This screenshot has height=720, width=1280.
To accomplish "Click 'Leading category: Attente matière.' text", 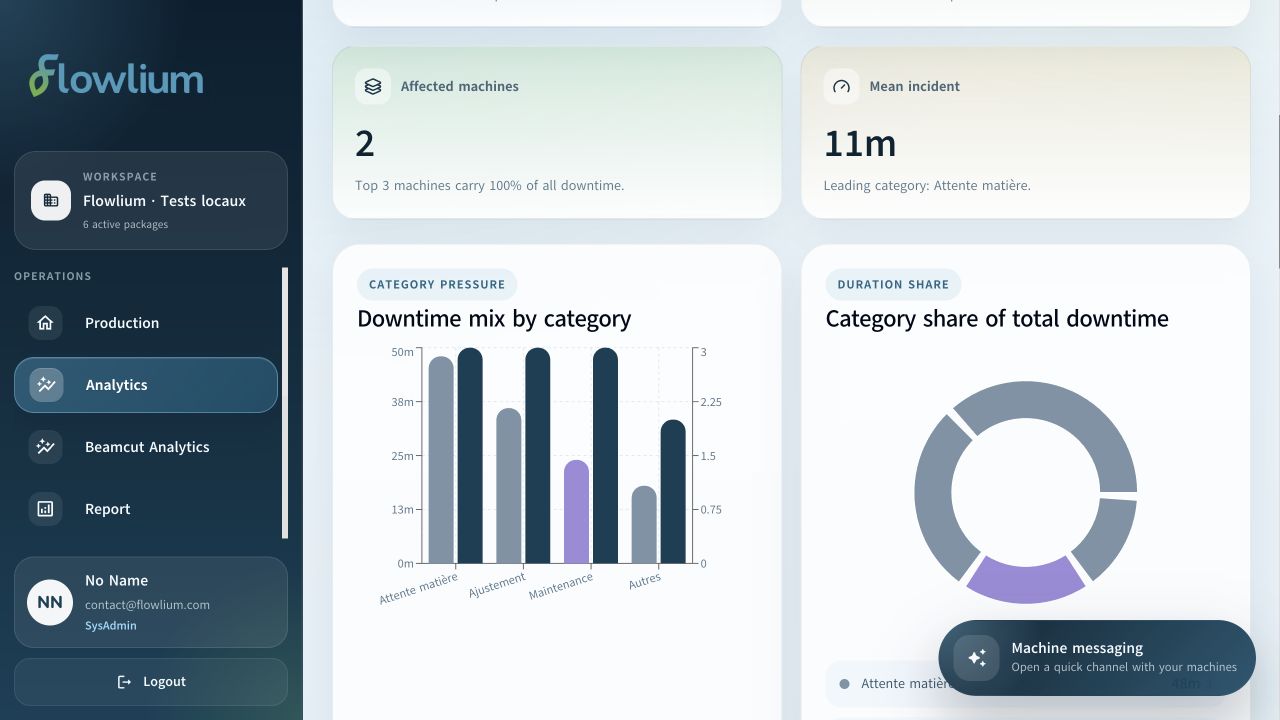I will (927, 185).
